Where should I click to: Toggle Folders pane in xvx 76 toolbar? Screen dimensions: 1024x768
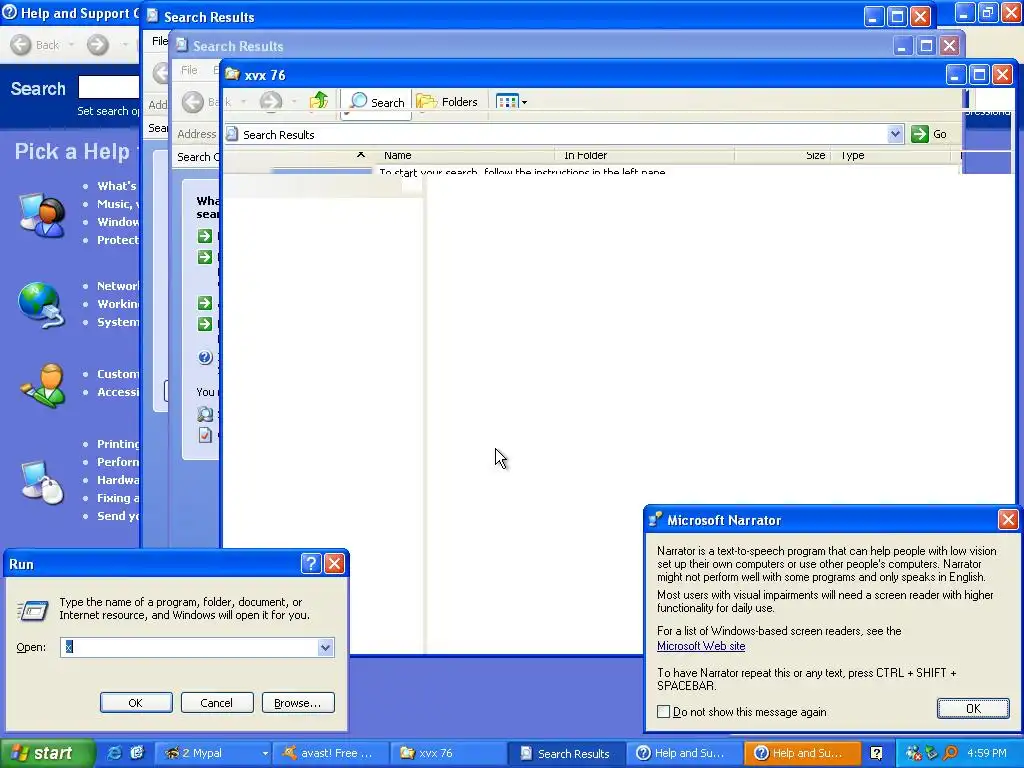tap(447, 102)
